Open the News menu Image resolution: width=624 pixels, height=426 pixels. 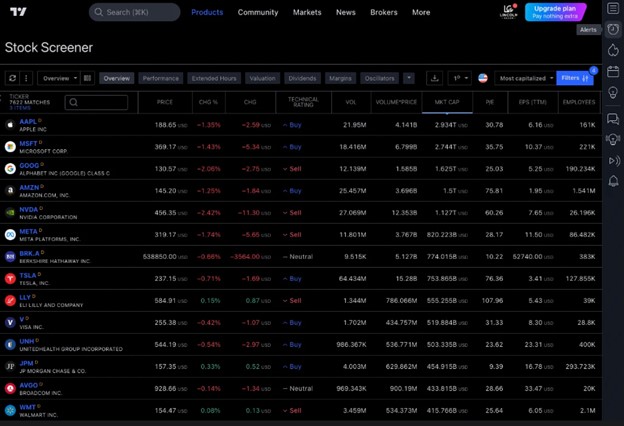345,12
